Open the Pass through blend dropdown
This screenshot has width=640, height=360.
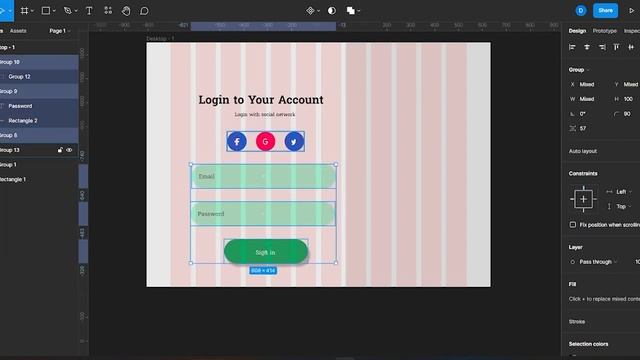pos(598,262)
